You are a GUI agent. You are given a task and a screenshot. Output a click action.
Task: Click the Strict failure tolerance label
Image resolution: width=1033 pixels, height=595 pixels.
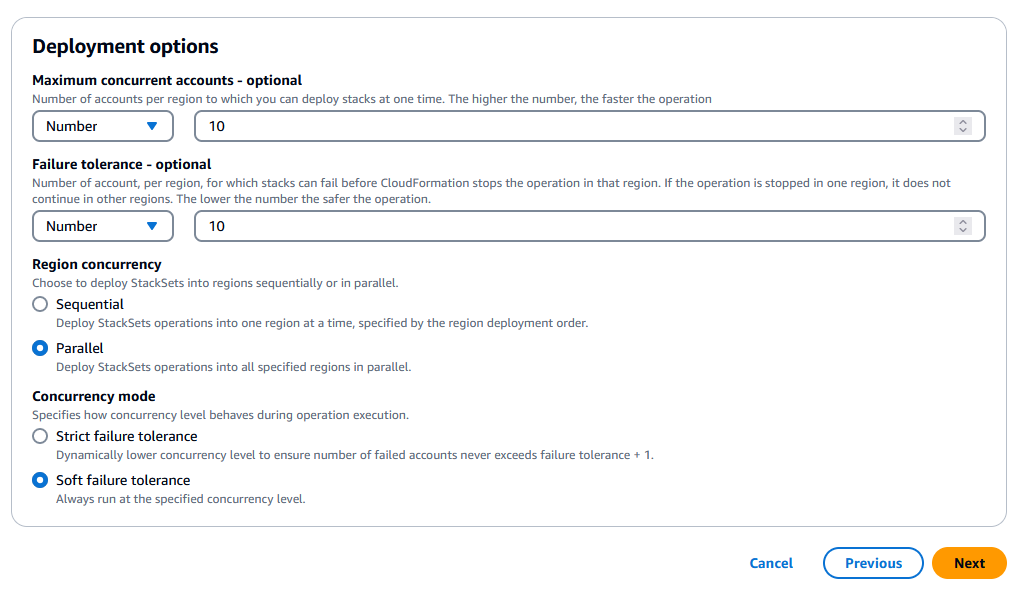click(127, 436)
